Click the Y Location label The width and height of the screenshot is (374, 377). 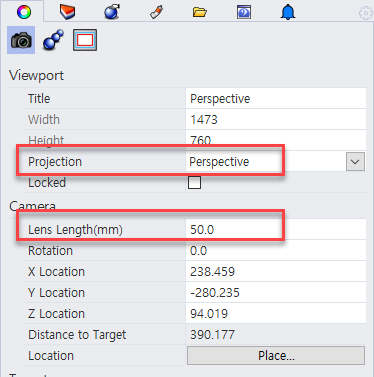click(56, 293)
